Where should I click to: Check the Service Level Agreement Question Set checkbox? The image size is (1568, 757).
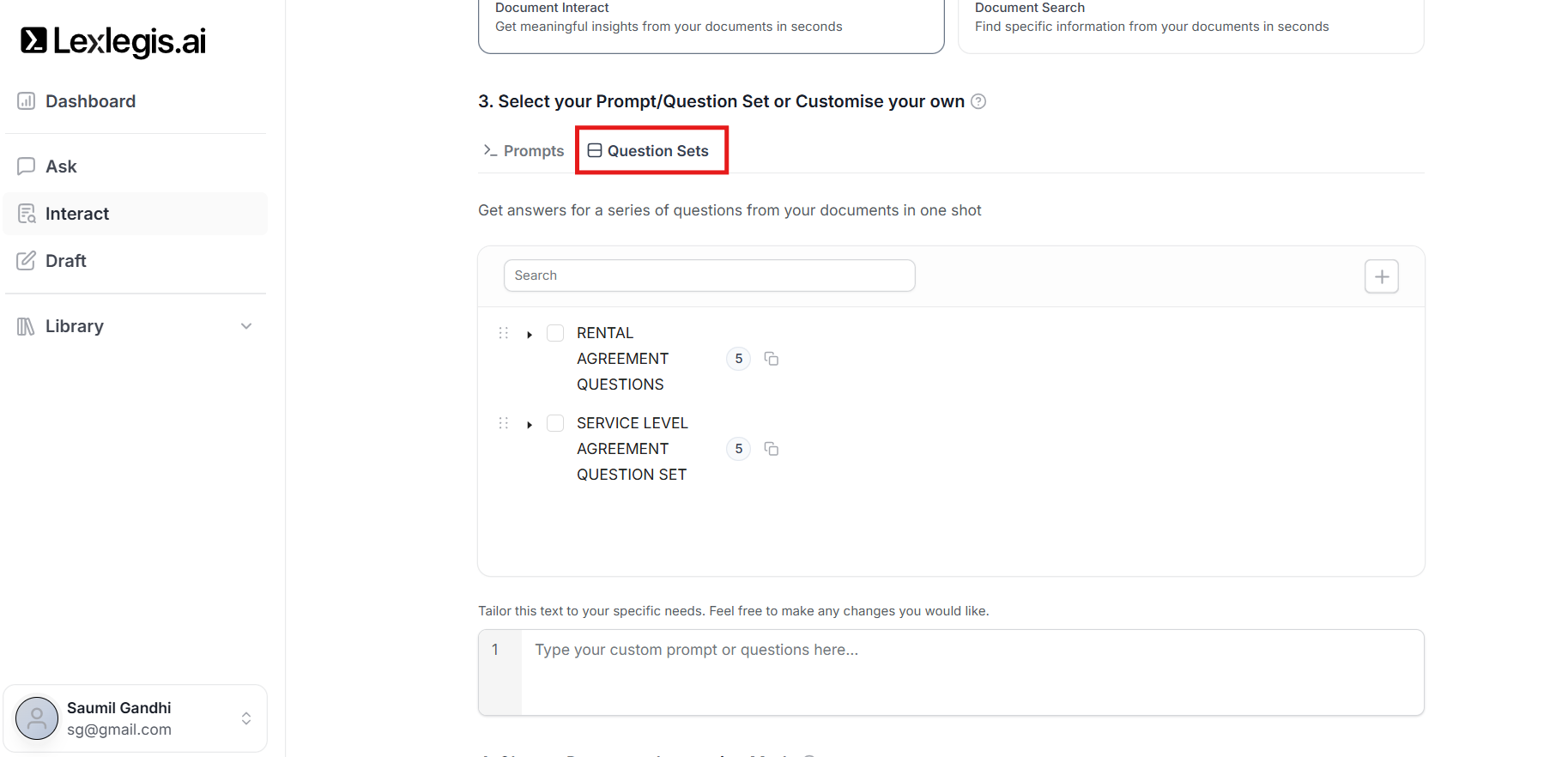pyautogui.click(x=555, y=423)
